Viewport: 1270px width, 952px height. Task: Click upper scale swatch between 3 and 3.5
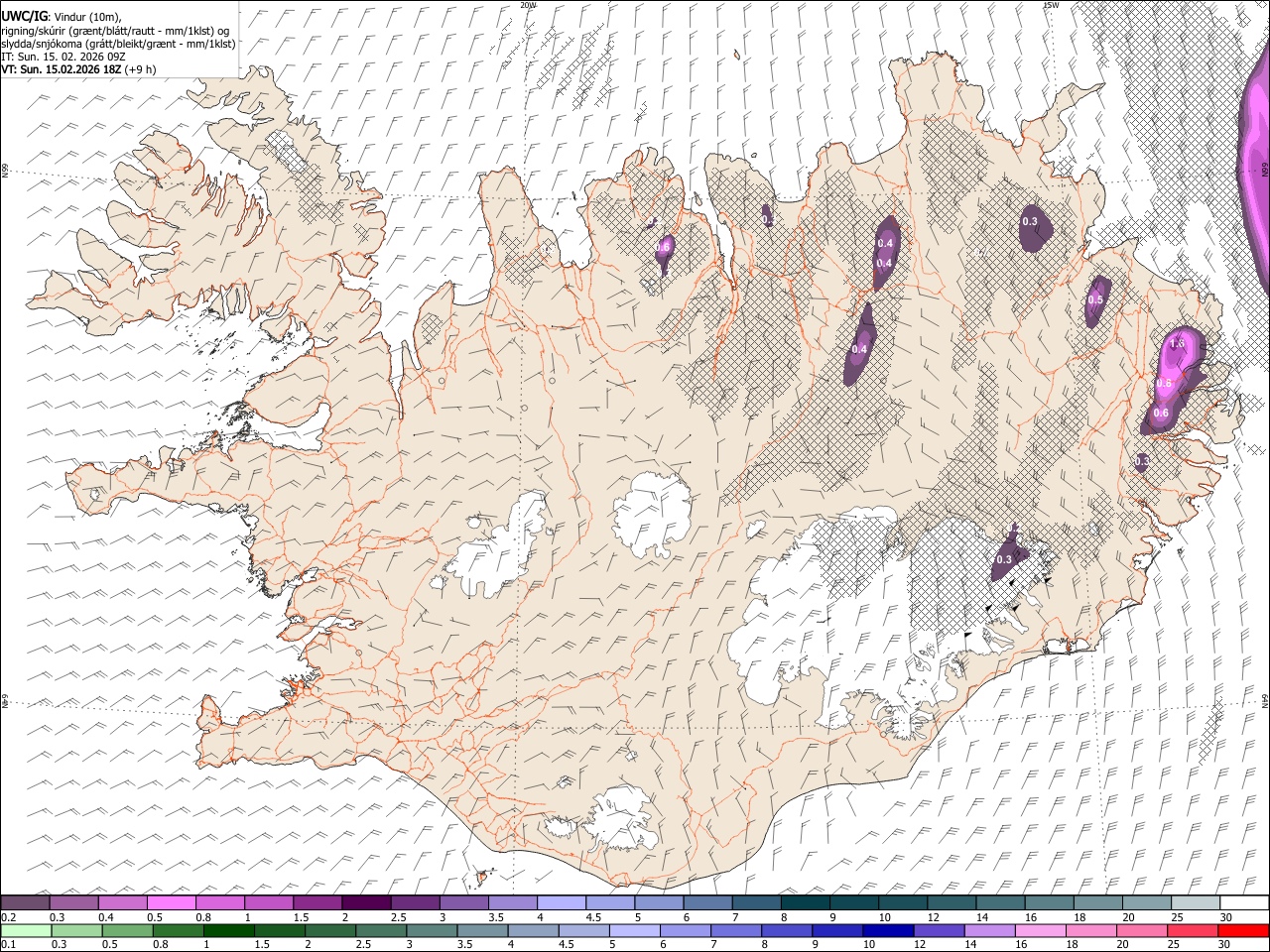click(x=462, y=902)
